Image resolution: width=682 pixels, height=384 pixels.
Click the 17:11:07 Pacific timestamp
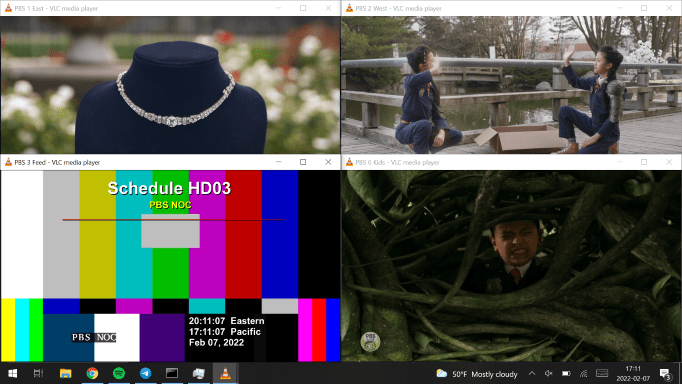(224, 332)
